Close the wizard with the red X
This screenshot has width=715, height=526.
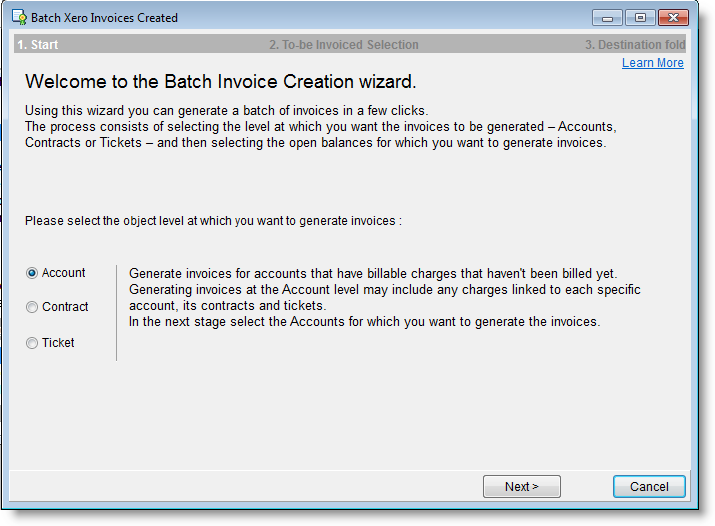[673, 18]
